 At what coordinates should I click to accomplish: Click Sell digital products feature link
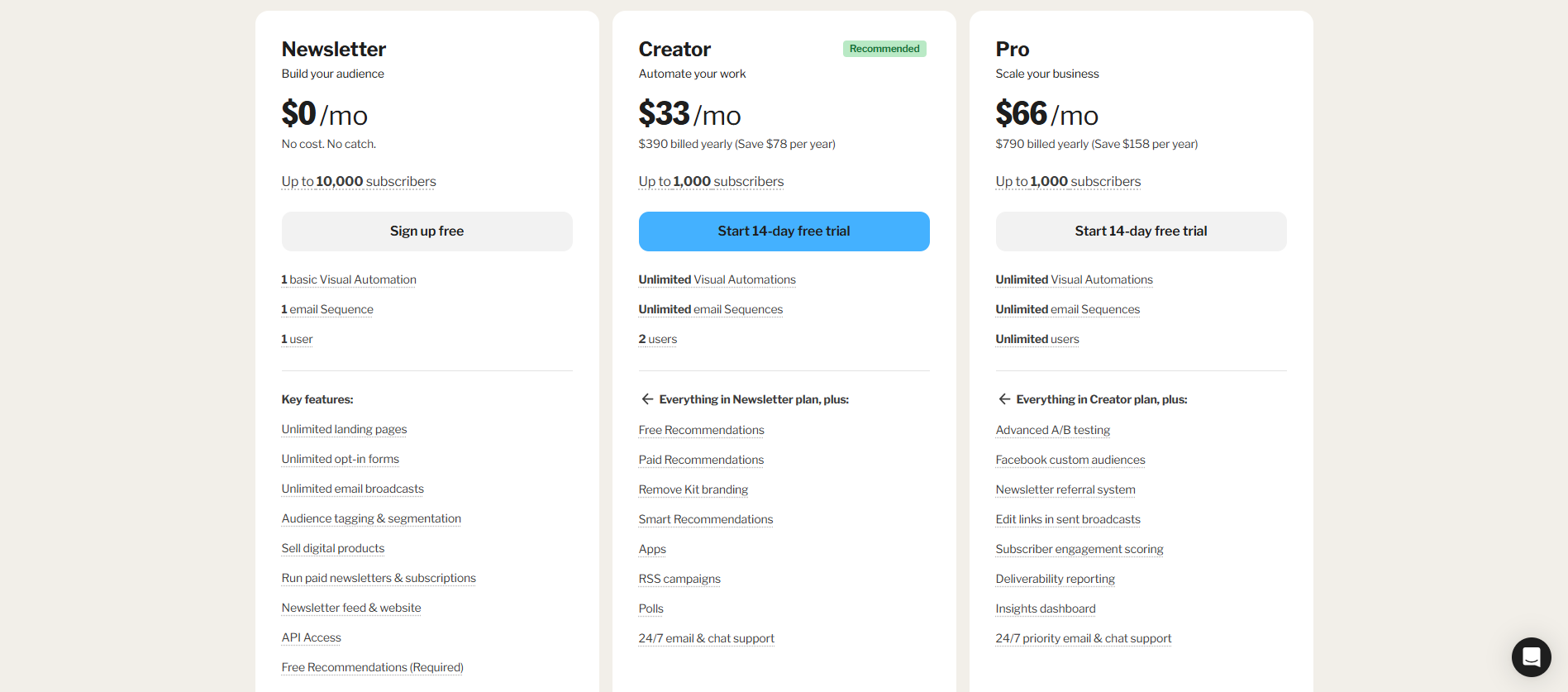[332, 547]
